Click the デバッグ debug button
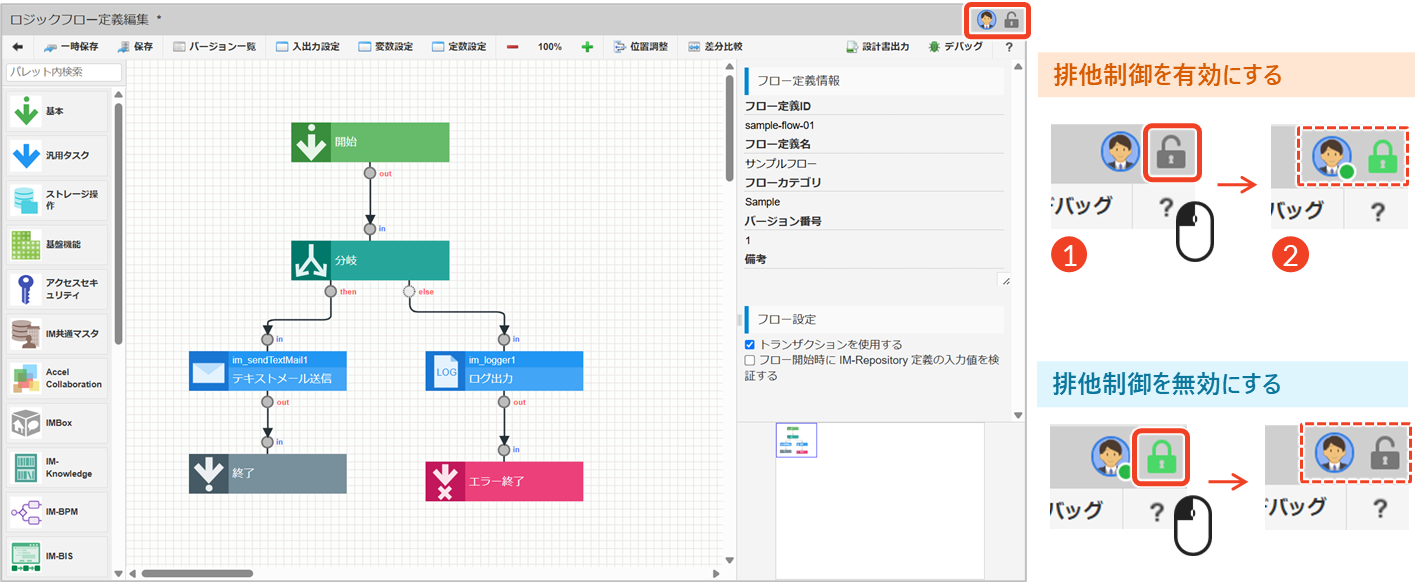The height and width of the screenshot is (582, 1425). [955, 47]
